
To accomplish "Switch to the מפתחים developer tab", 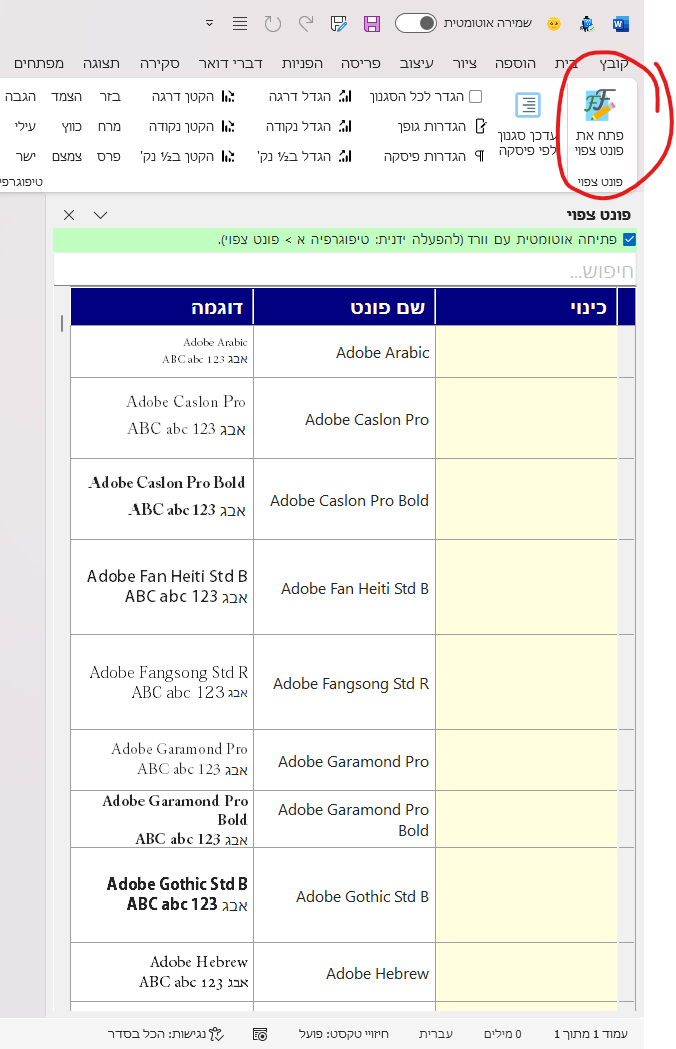I will pyautogui.click(x=39, y=63).
